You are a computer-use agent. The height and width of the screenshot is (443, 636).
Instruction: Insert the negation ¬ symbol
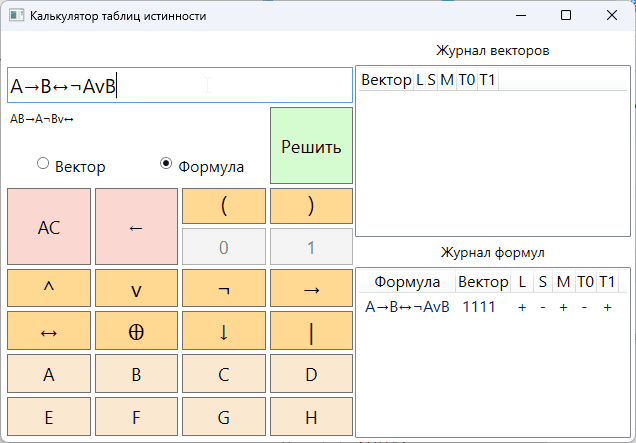coord(224,288)
